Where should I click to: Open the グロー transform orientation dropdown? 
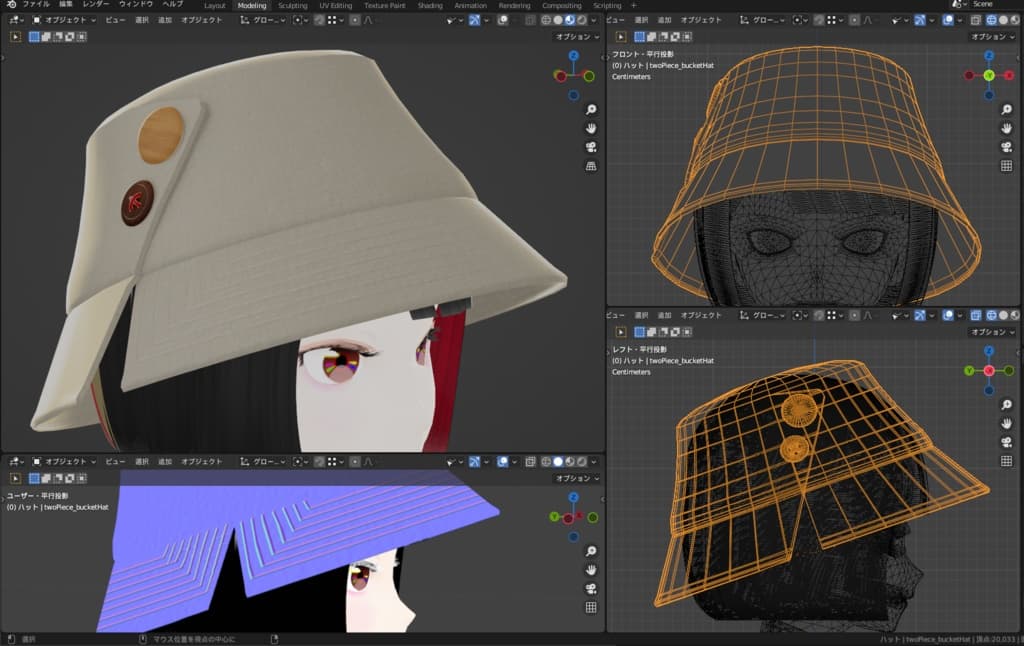pos(262,19)
